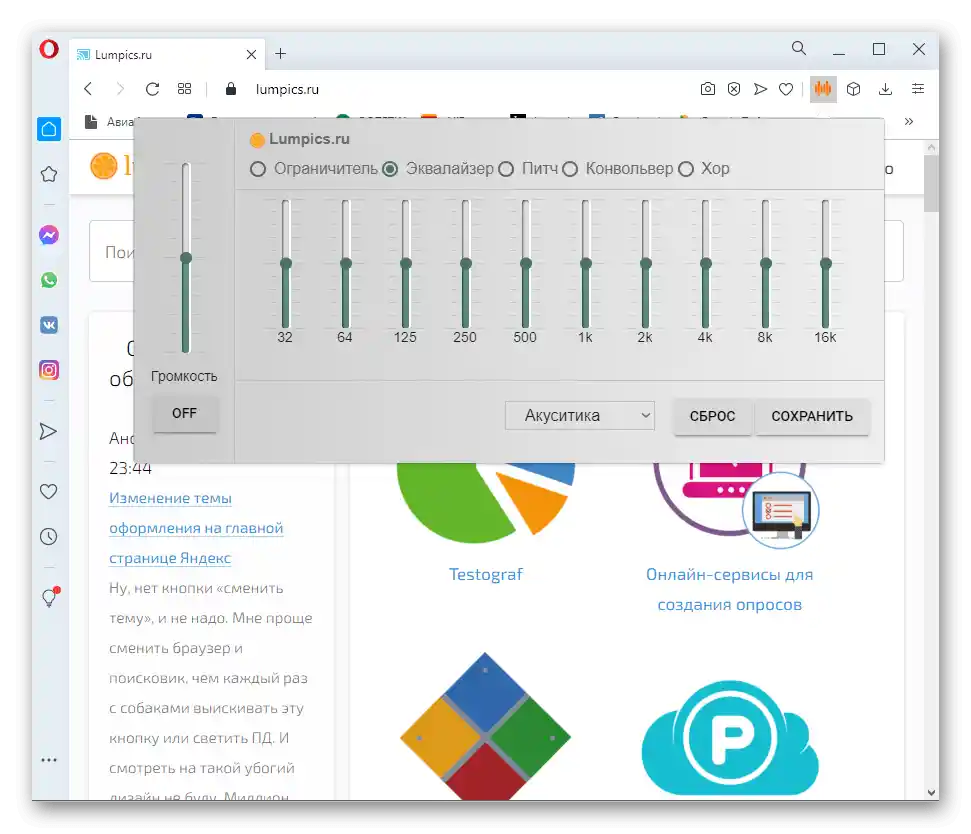
Task: Open My Flow sidebar icon
Action: [48, 432]
